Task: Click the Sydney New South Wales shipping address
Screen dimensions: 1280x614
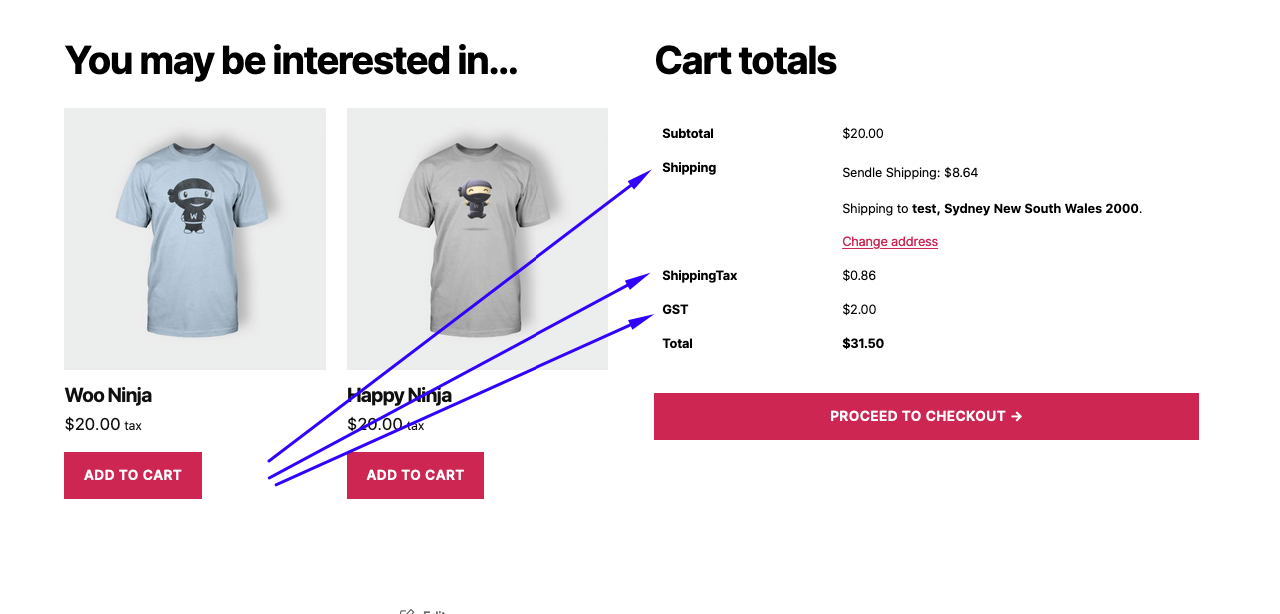Action: click(x=1025, y=208)
